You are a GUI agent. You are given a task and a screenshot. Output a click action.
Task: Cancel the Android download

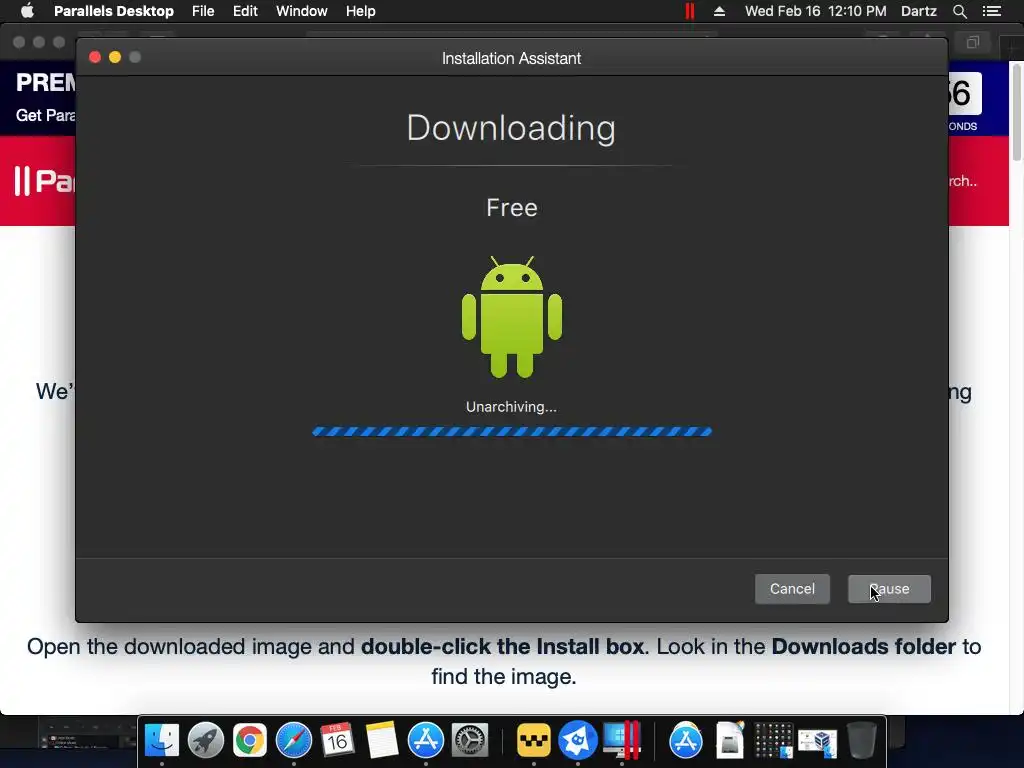pos(792,588)
